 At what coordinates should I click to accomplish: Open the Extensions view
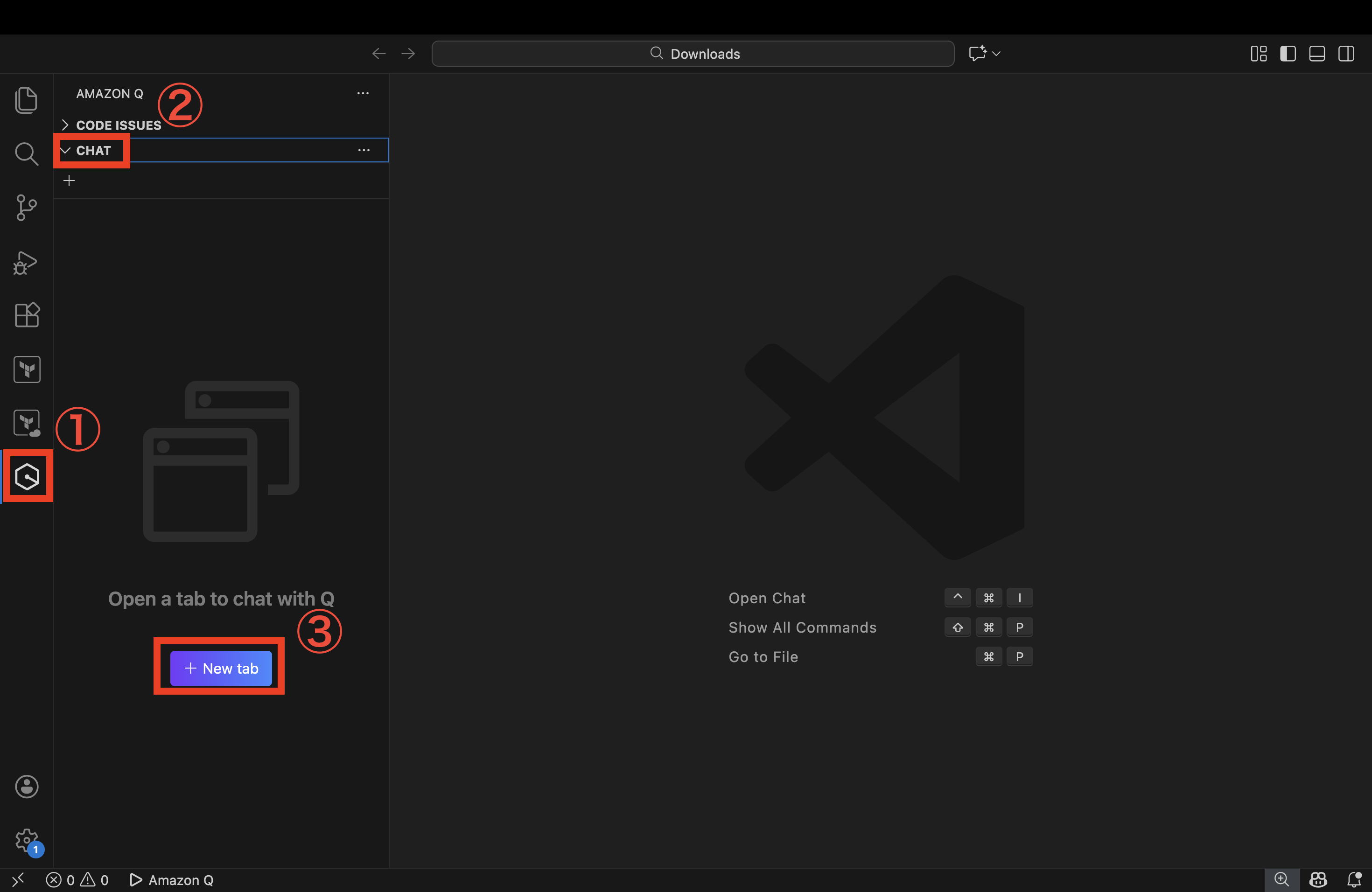pos(26,315)
